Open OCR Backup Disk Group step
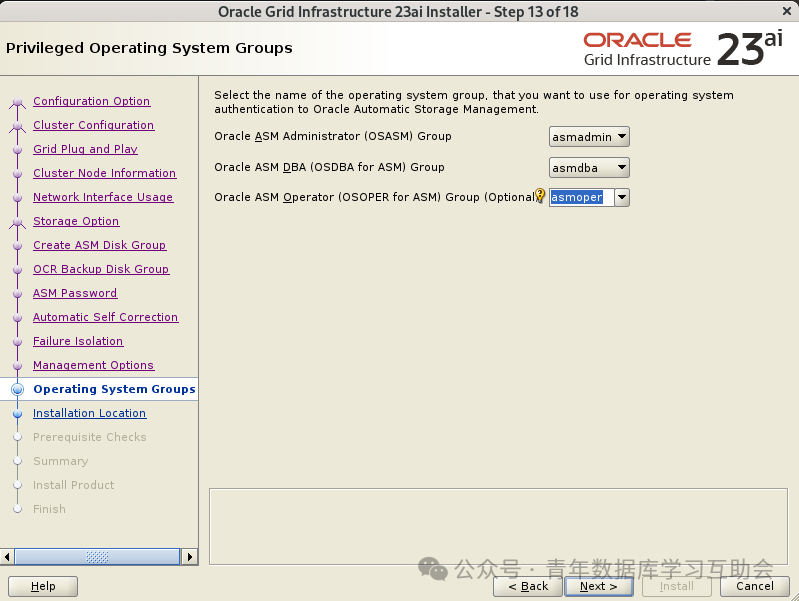 tap(101, 269)
